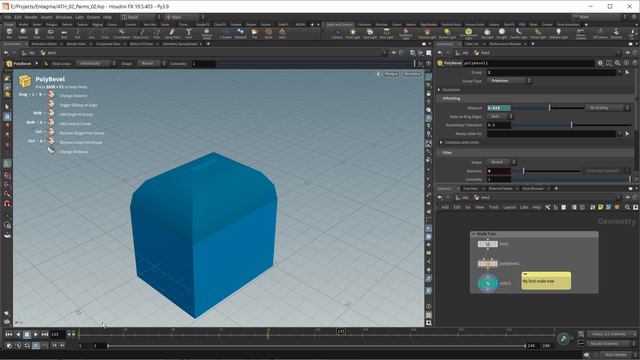640x360 pixels.
Task: Switch to the Material Palette tab
Action: 500,189
